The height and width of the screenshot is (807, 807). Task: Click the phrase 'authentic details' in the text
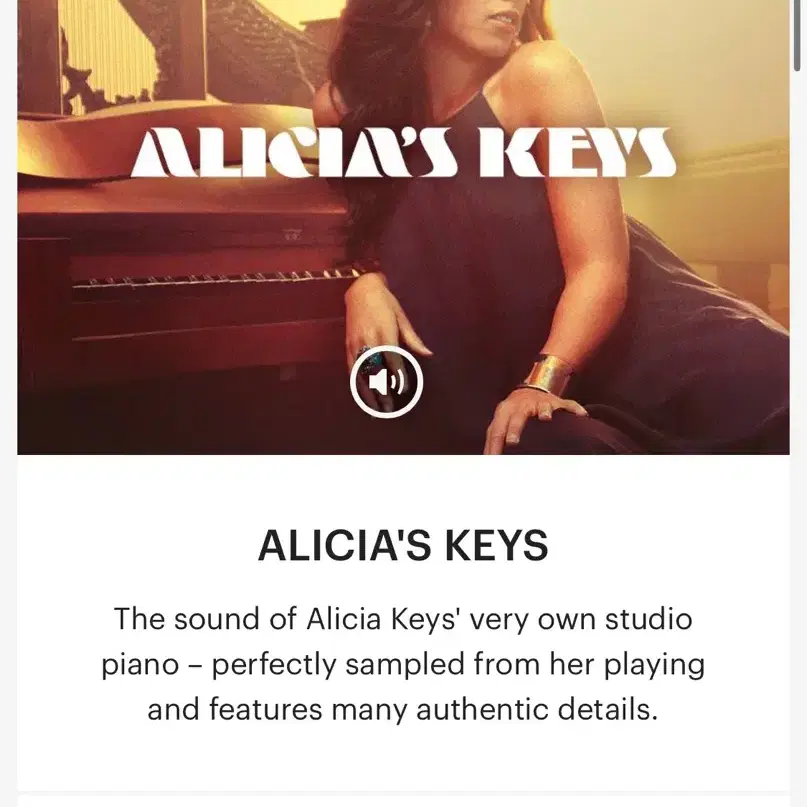[537, 709]
